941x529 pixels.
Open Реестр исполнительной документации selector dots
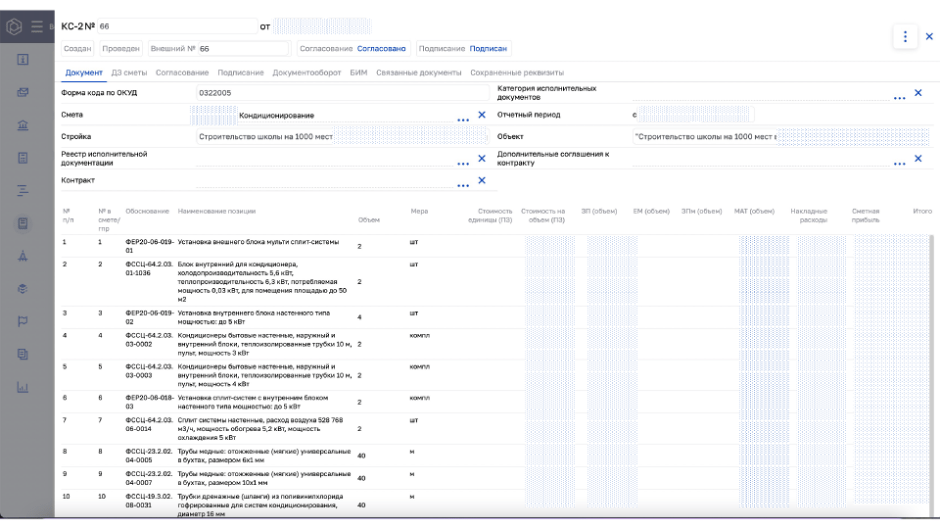463,162
